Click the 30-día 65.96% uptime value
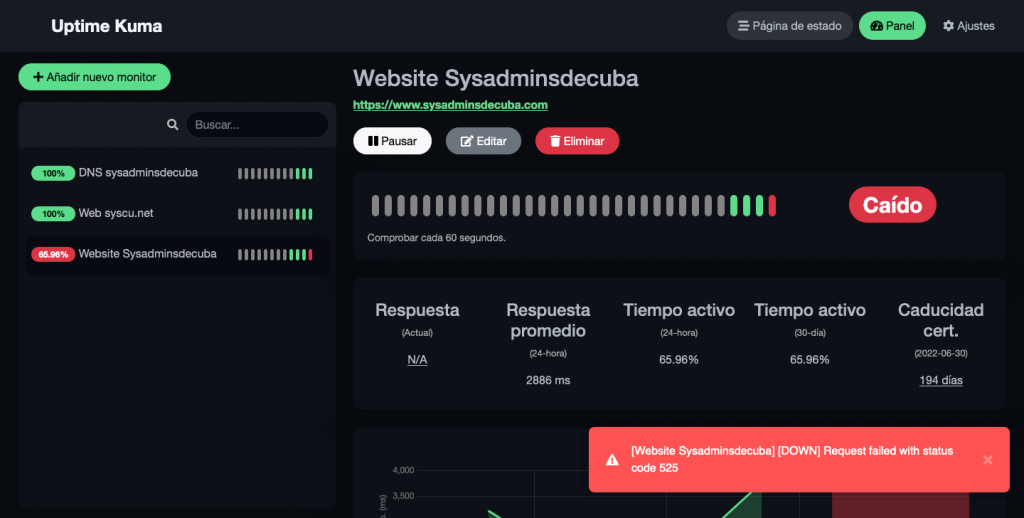The height and width of the screenshot is (518, 1024). click(x=810, y=359)
